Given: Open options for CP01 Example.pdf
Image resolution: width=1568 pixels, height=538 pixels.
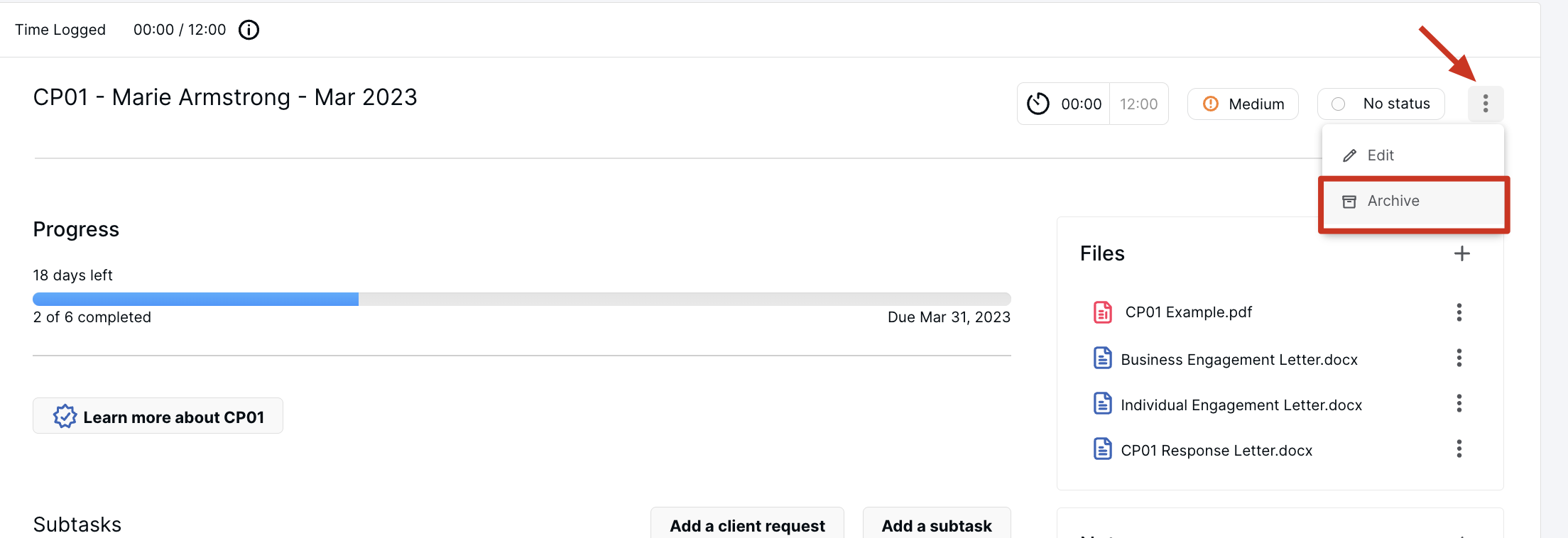Looking at the screenshot, I should (x=1459, y=312).
